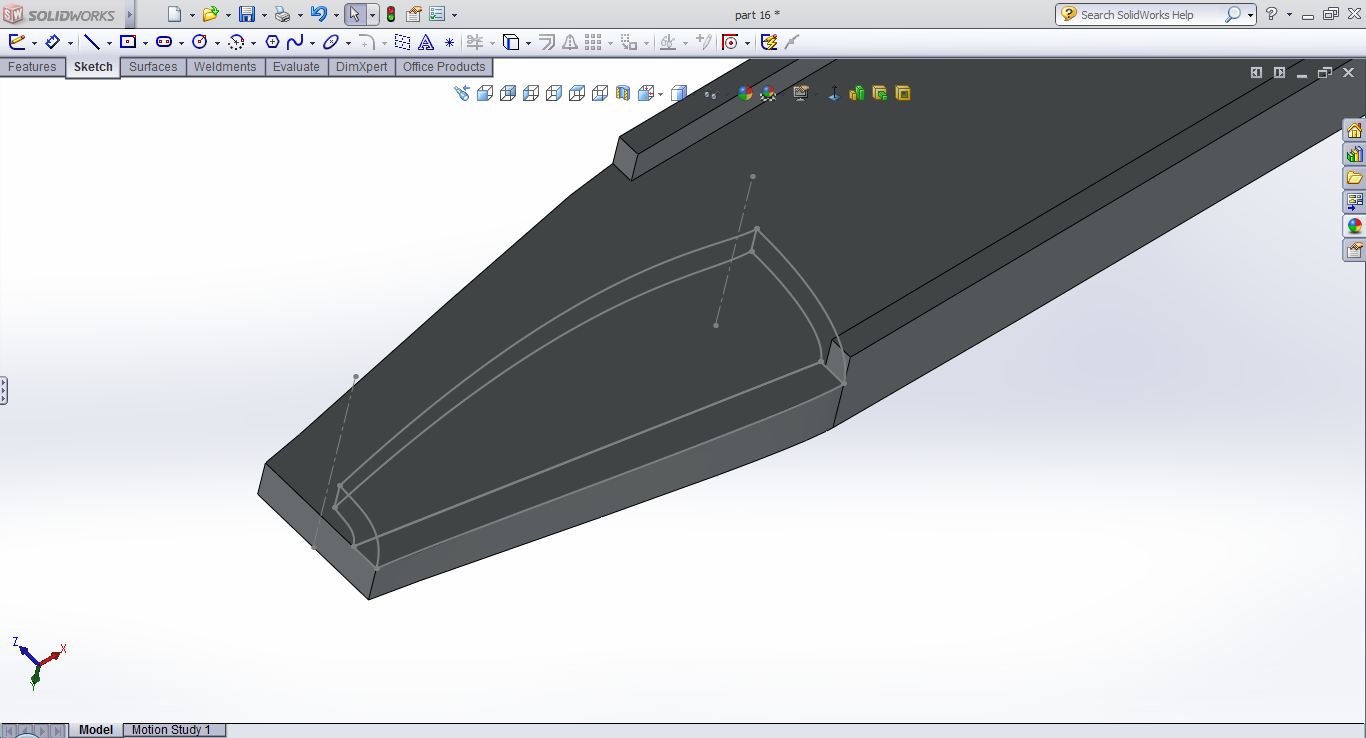
Task: Select the Polygon sketch tool
Action: (x=271, y=42)
